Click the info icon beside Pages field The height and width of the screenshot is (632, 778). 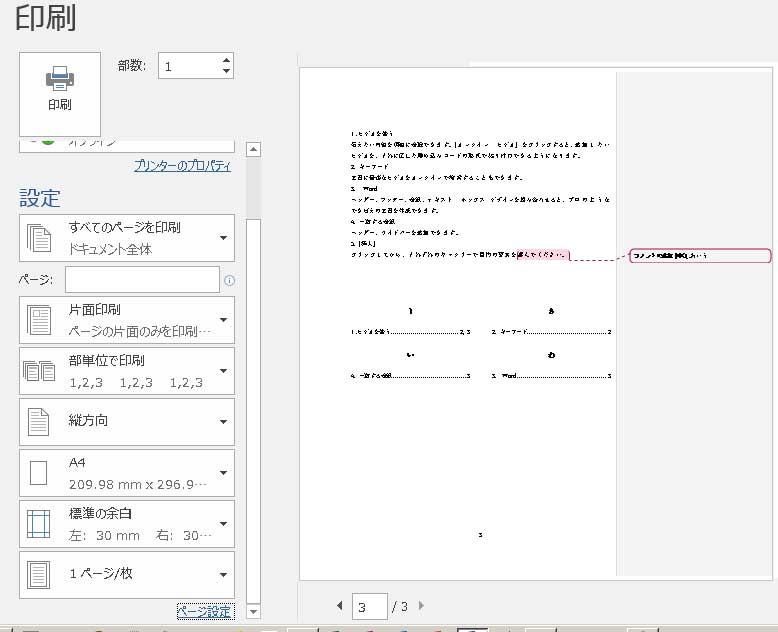[x=230, y=280]
